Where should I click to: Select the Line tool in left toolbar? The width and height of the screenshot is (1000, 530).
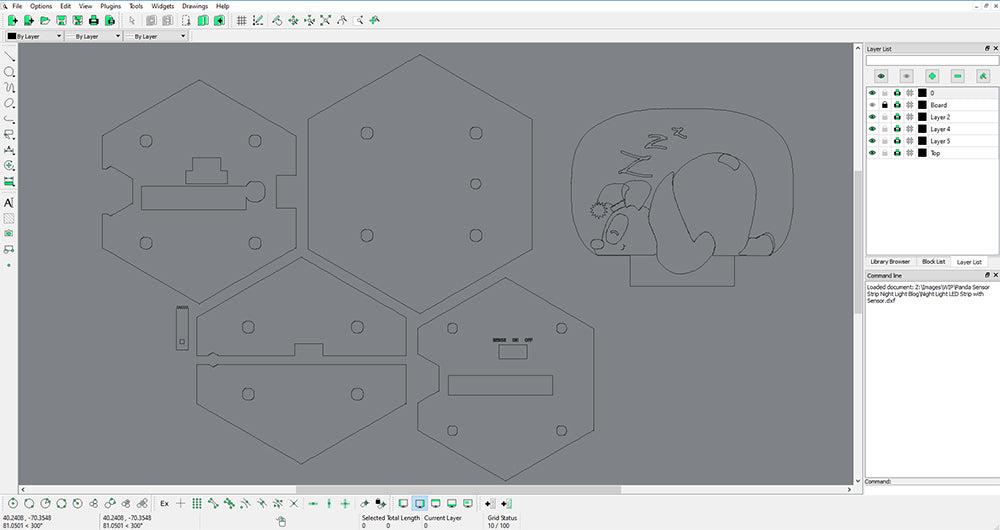tap(9, 56)
